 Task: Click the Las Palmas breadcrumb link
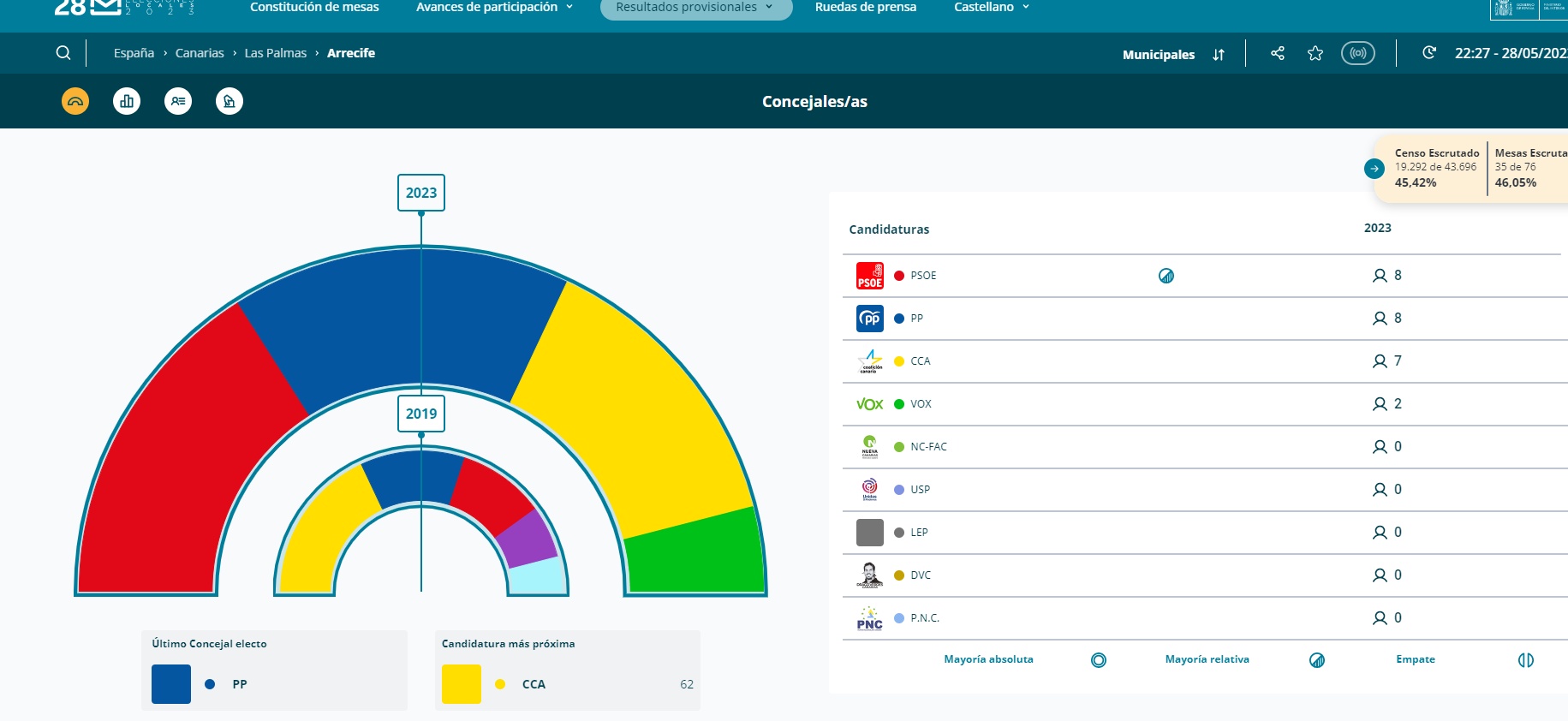pos(275,53)
